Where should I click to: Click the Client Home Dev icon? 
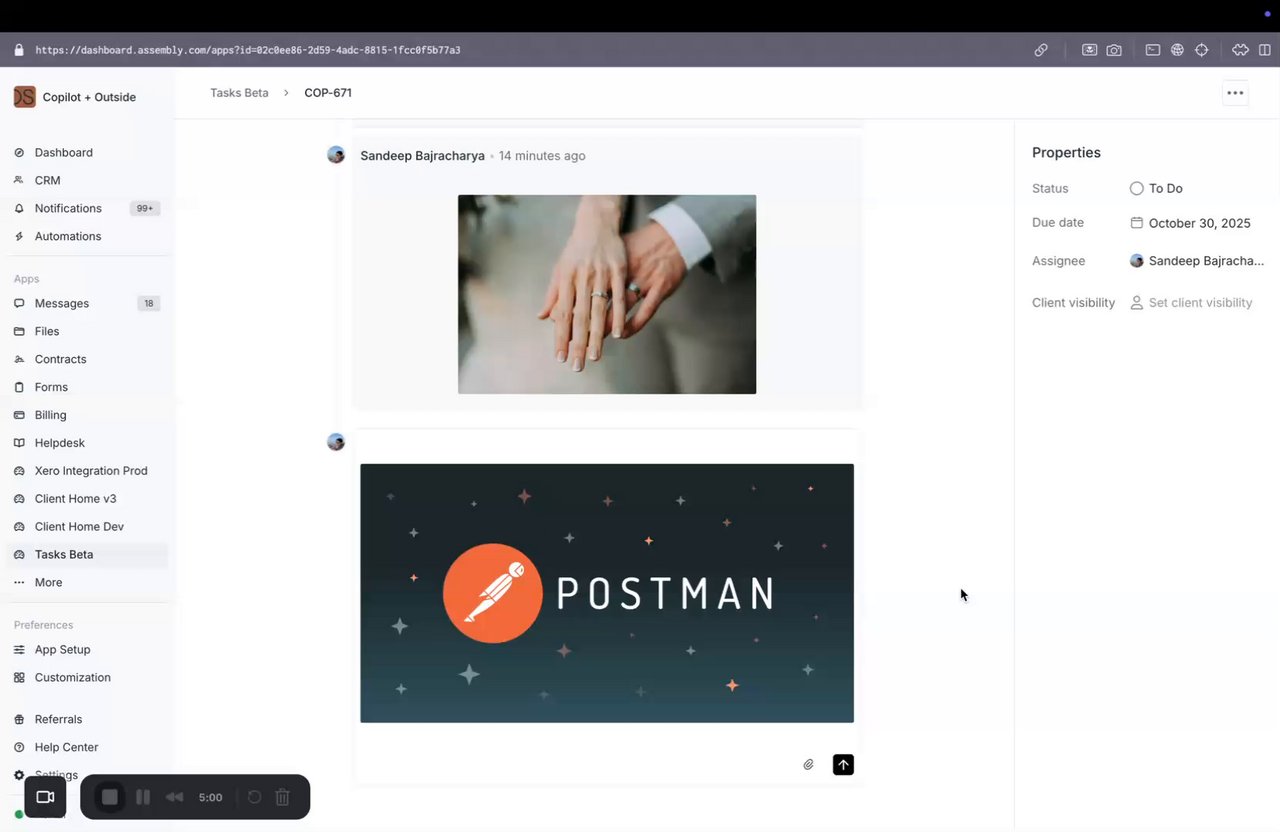(19, 528)
